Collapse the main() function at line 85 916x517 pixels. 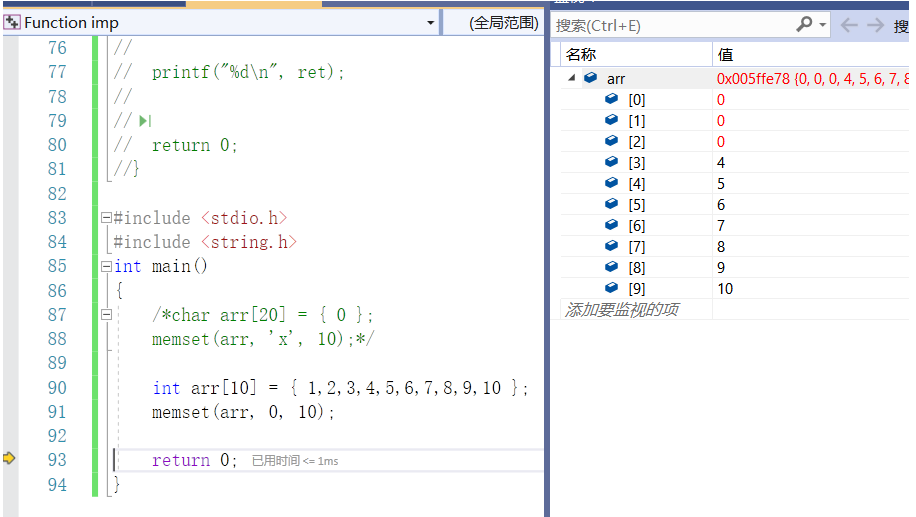pyautogui.click(x=106, y=266)
